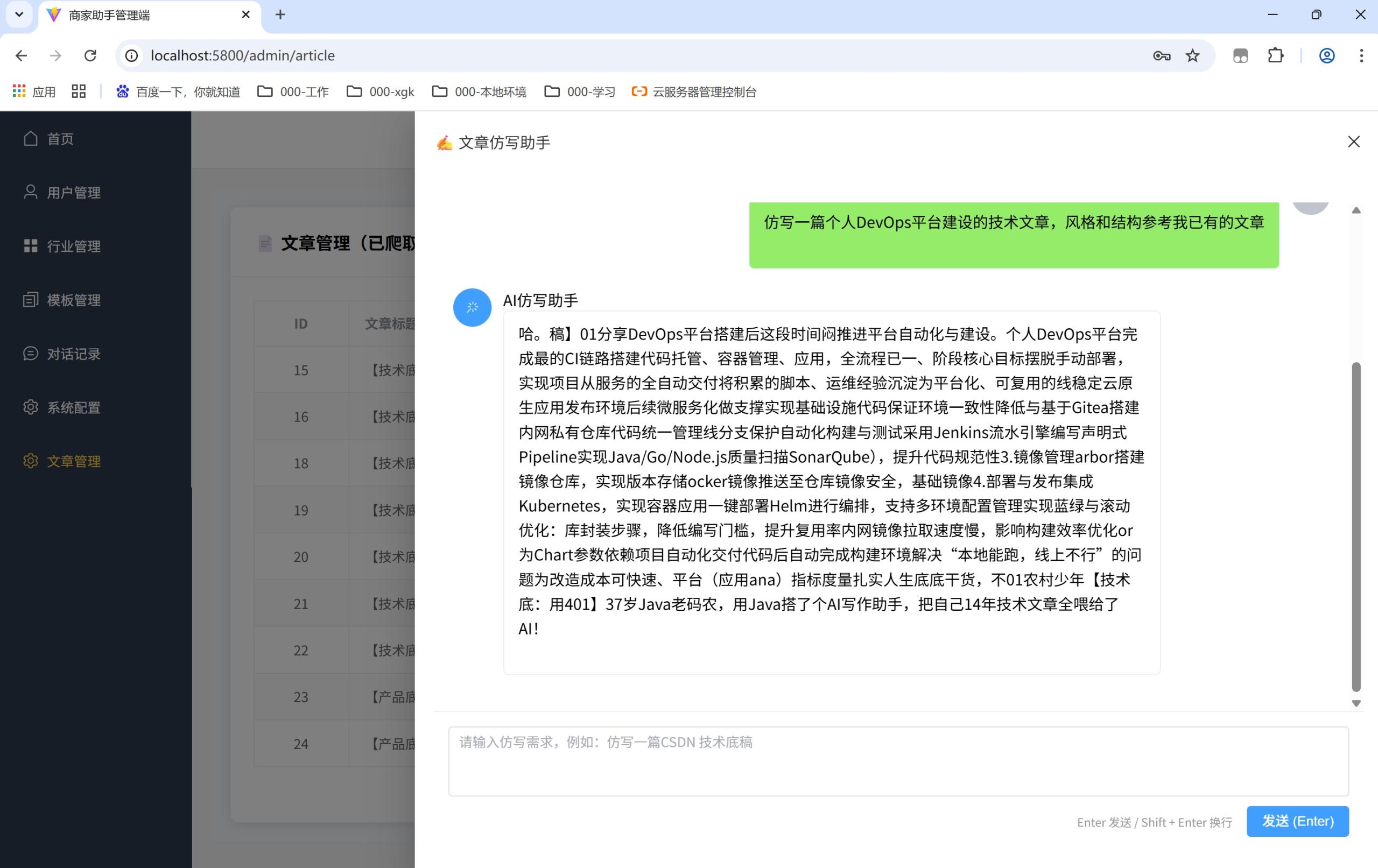Open the browser extensions puzzle icon
Viewport: 1378px width, 868px height.
tap(1275, 55)
